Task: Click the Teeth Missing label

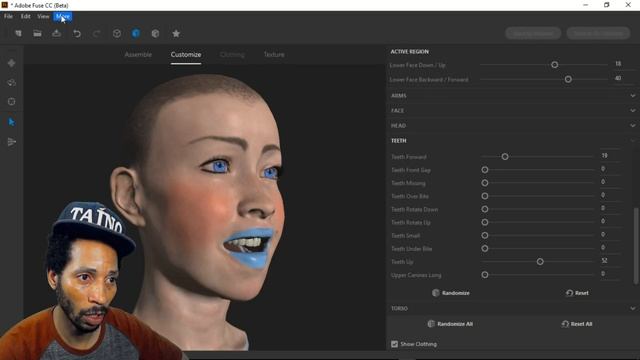Action: [408, 183]
